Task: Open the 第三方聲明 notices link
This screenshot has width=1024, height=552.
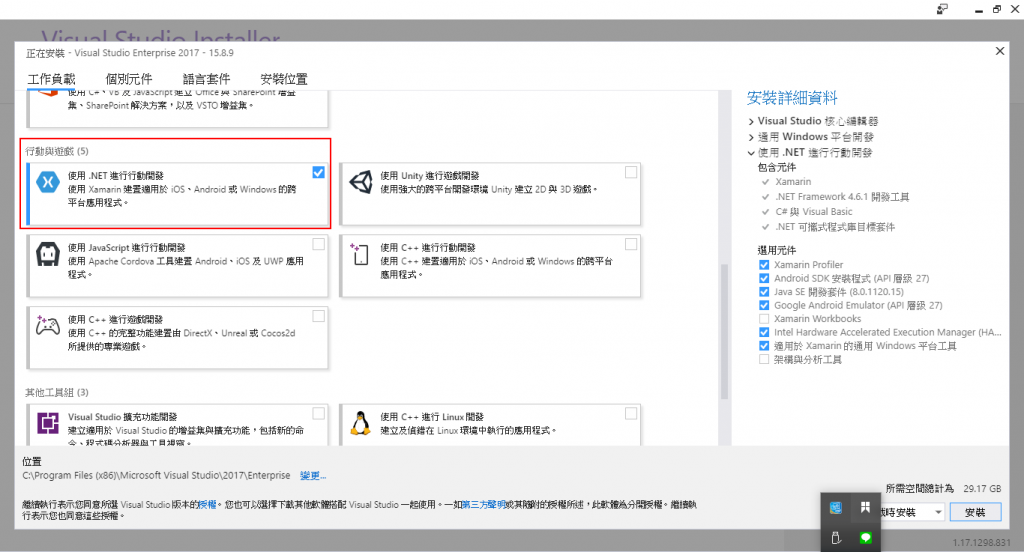Action: click(x=484, y=504)
